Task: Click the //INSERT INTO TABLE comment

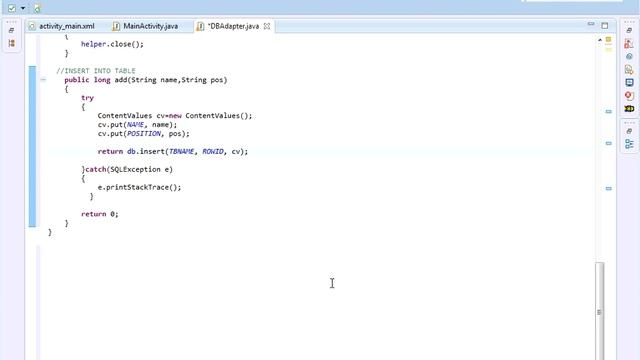Action: click(x=96, y=71)
